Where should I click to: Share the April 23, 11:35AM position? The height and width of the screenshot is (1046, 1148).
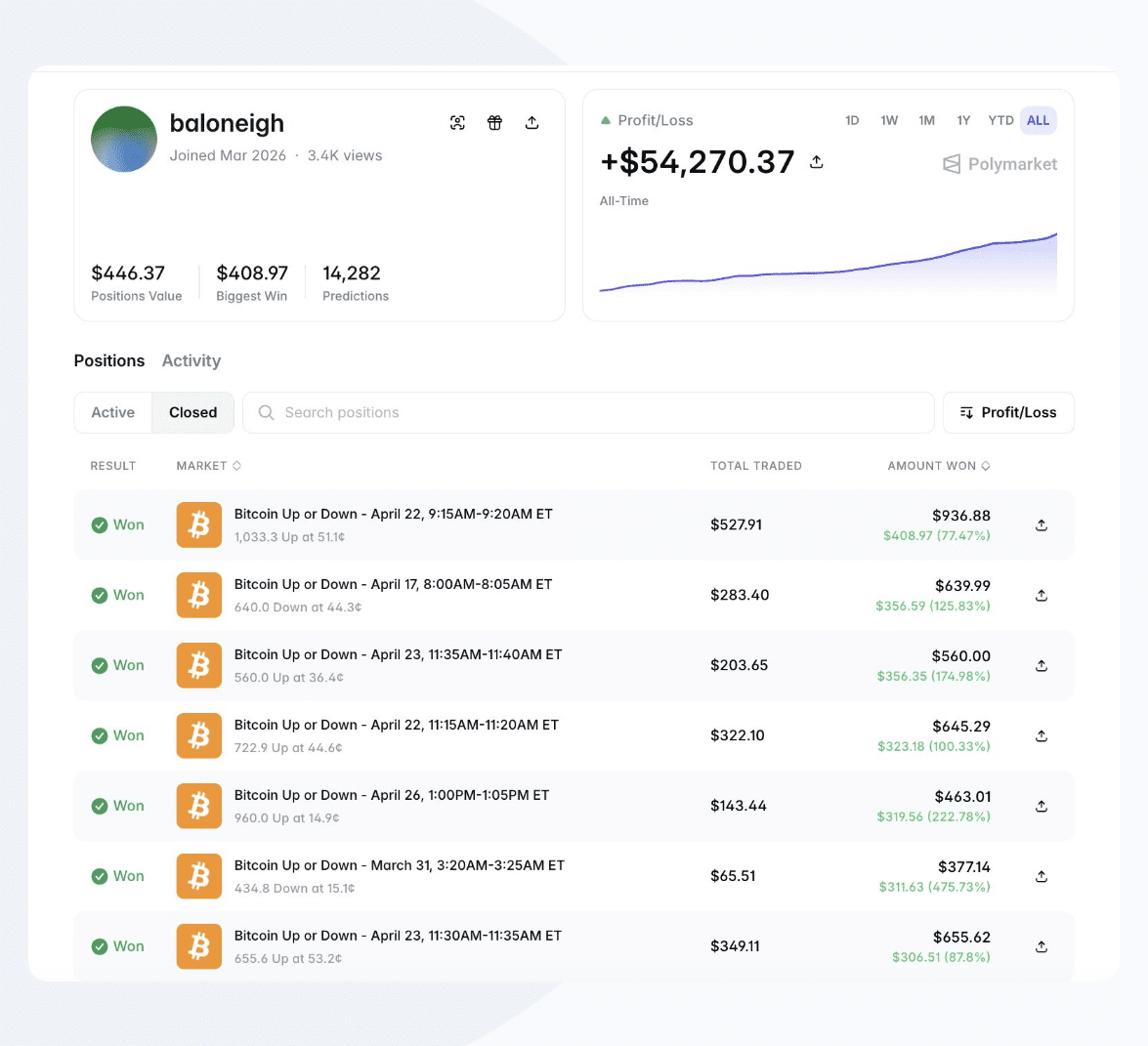pos(1042,665)
